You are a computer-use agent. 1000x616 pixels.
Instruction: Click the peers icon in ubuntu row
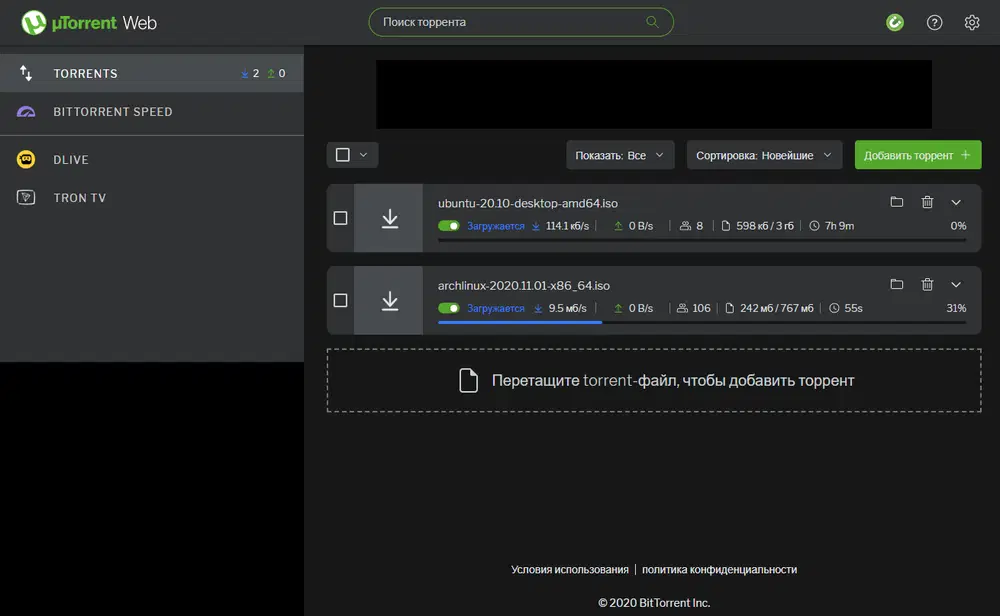click(x=685, y=226)
